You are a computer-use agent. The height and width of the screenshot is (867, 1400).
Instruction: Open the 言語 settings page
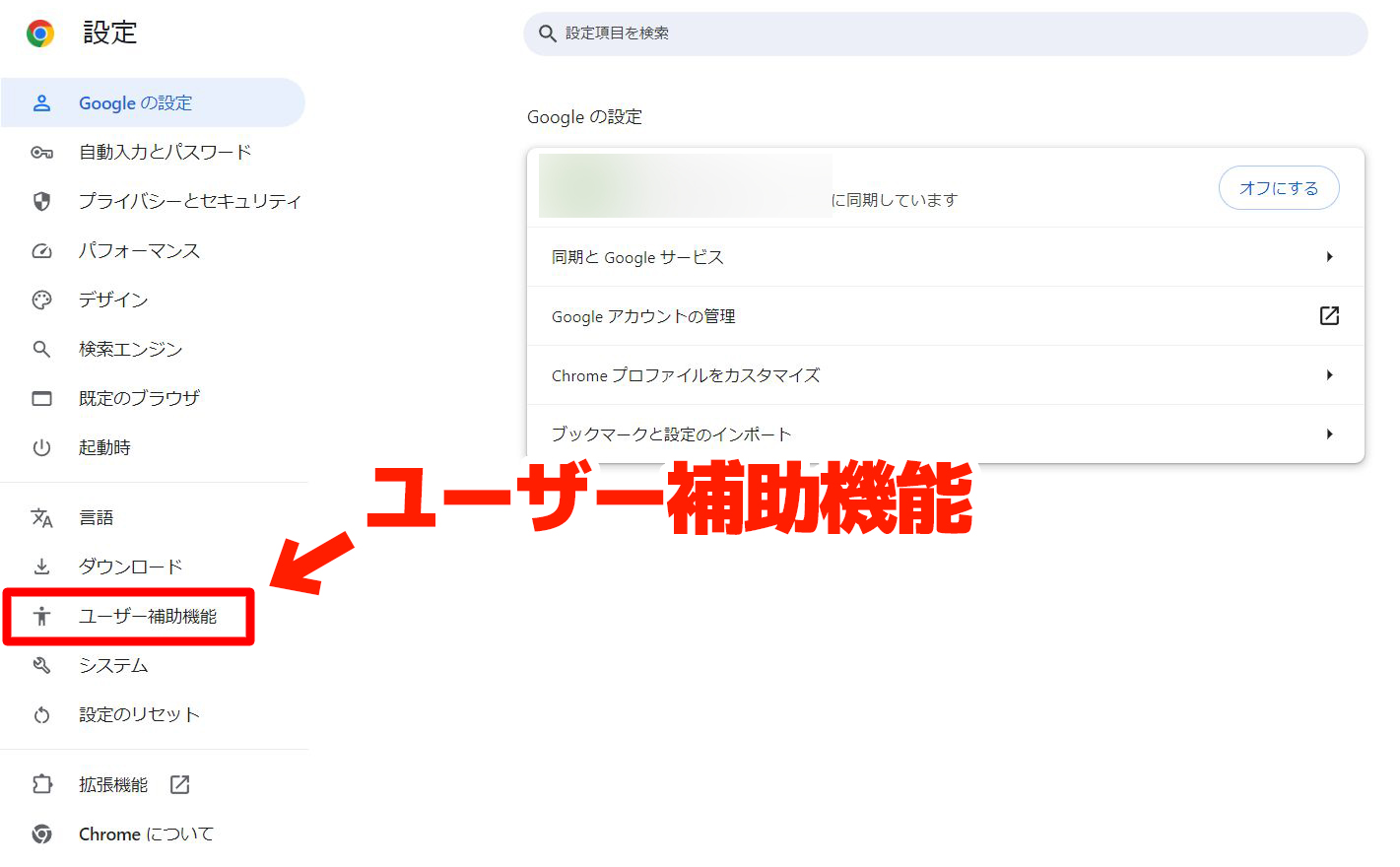coord(153,517)
